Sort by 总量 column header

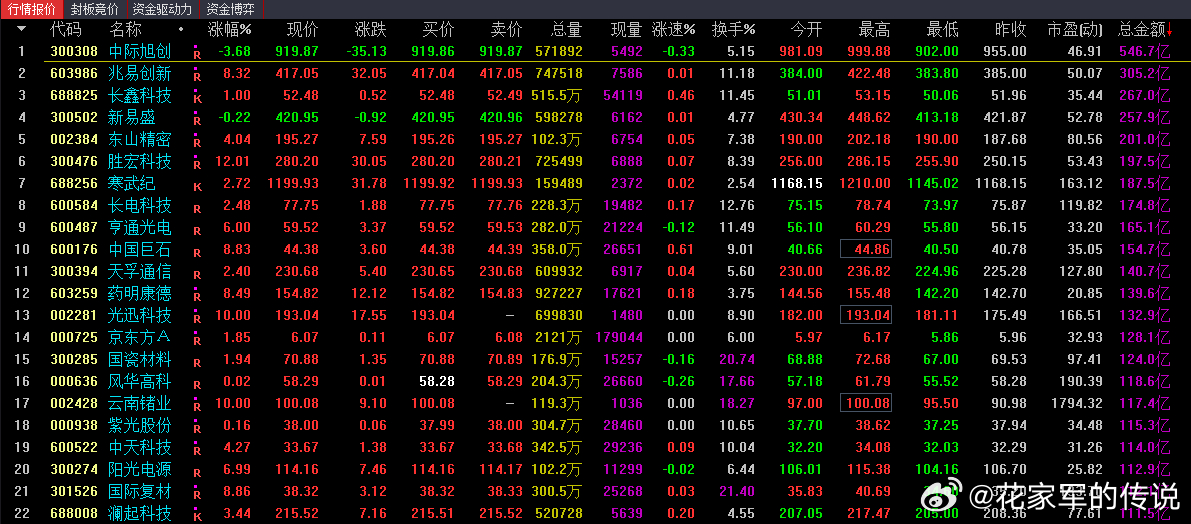coord(566,30)
